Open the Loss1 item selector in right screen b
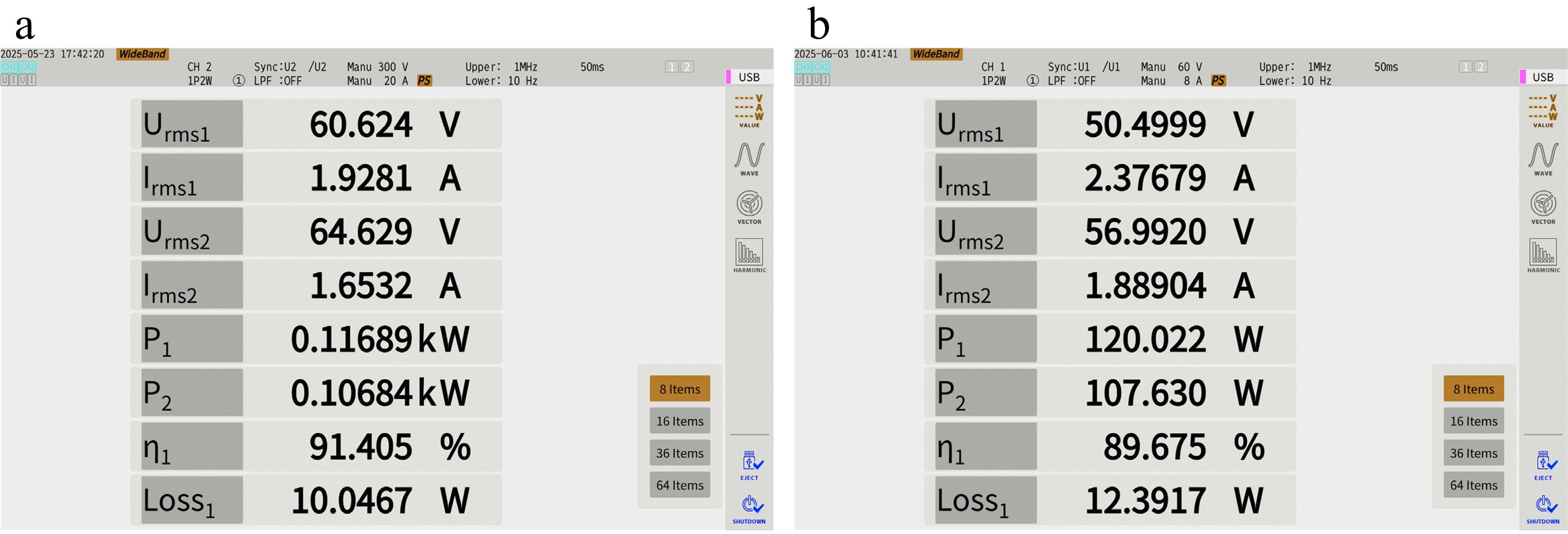 tap(986, 500)
